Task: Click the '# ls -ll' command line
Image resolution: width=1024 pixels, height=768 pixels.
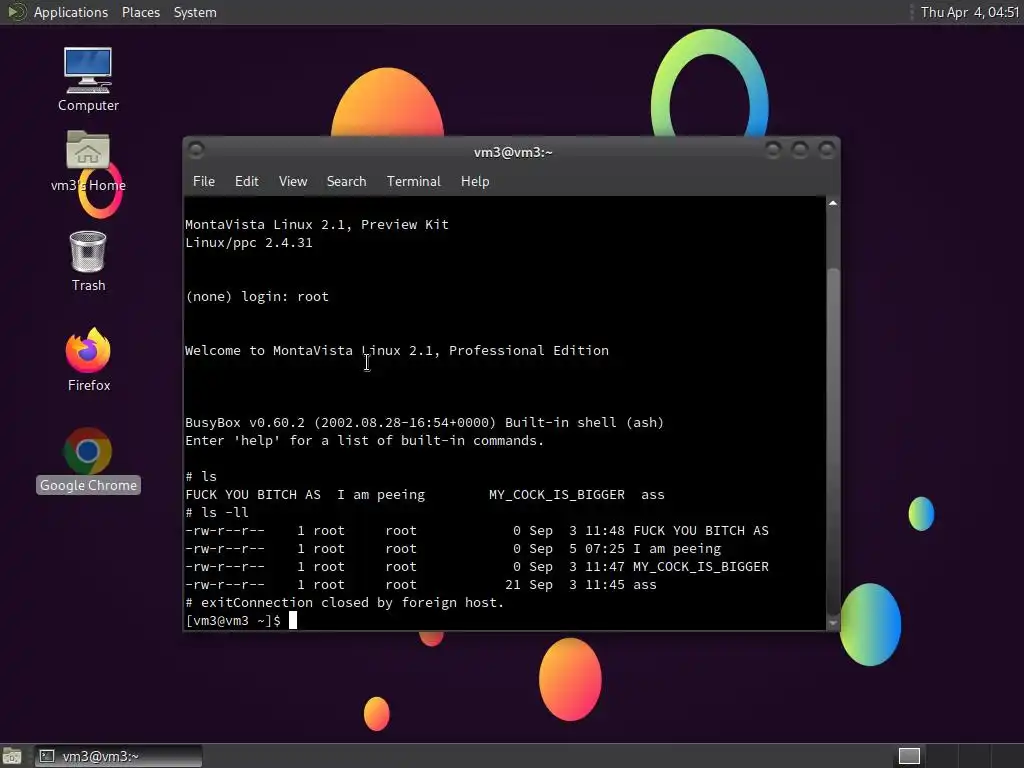Action: (217, 513)
